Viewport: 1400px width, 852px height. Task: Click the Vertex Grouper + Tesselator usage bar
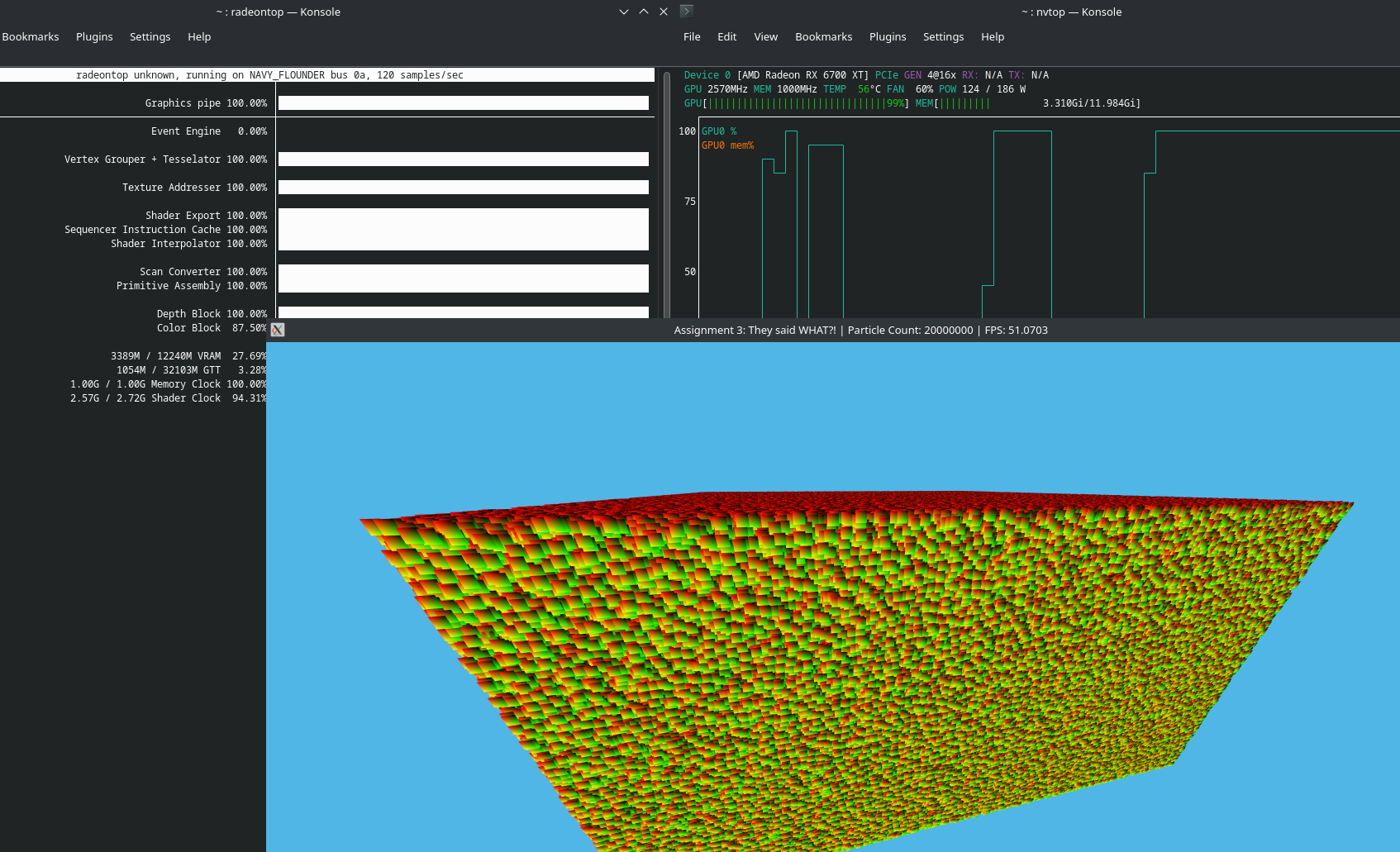tap(464, 159)
